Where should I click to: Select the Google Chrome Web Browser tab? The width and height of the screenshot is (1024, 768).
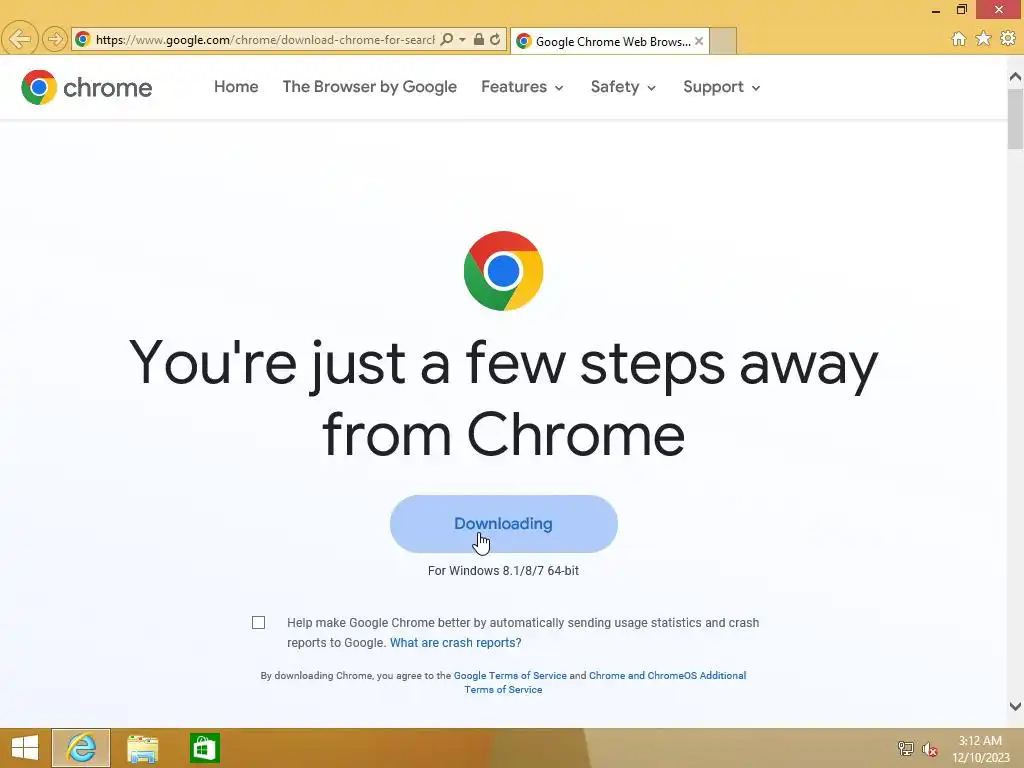tap(609, 41)
